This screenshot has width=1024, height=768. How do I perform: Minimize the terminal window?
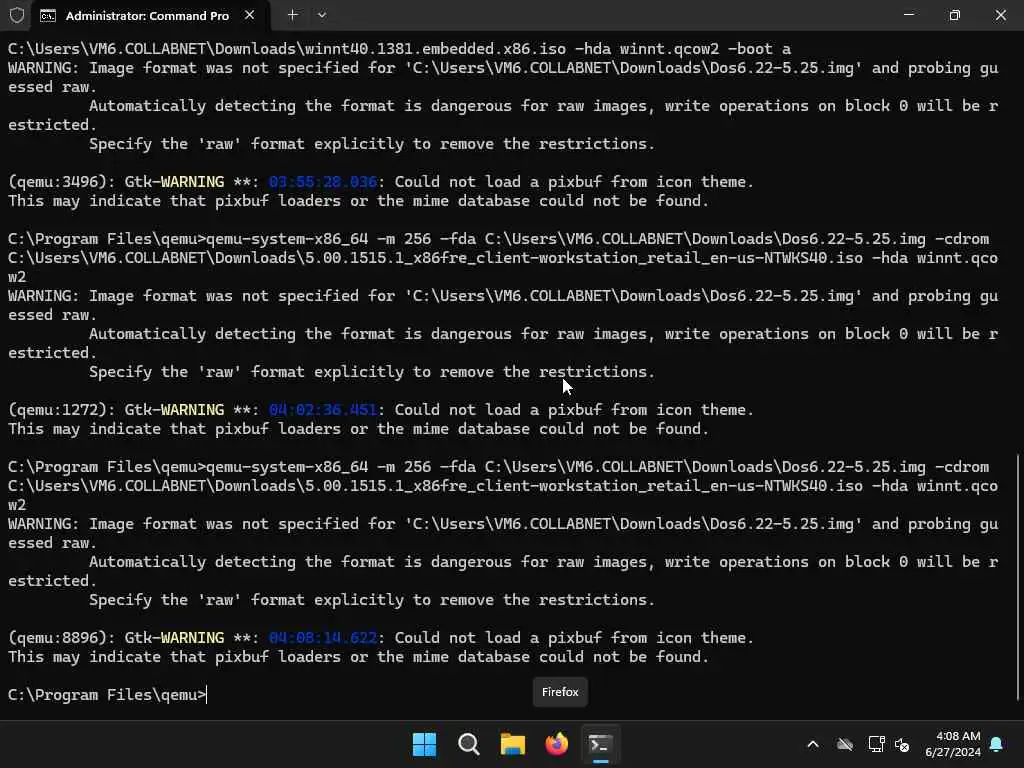click(x=908, y=14)
